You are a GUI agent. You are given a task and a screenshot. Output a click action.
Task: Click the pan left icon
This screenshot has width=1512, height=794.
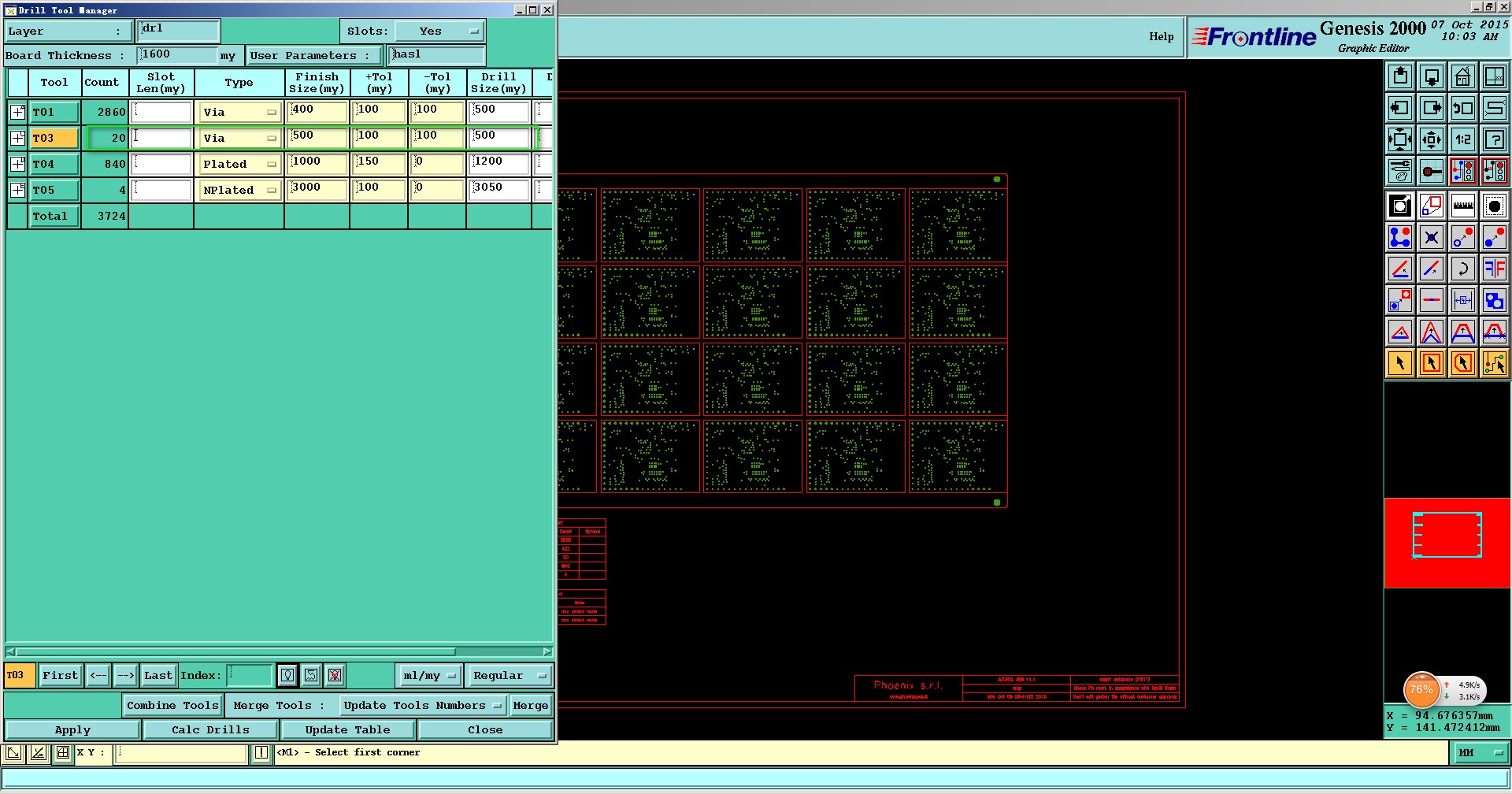pos(1400,108)
